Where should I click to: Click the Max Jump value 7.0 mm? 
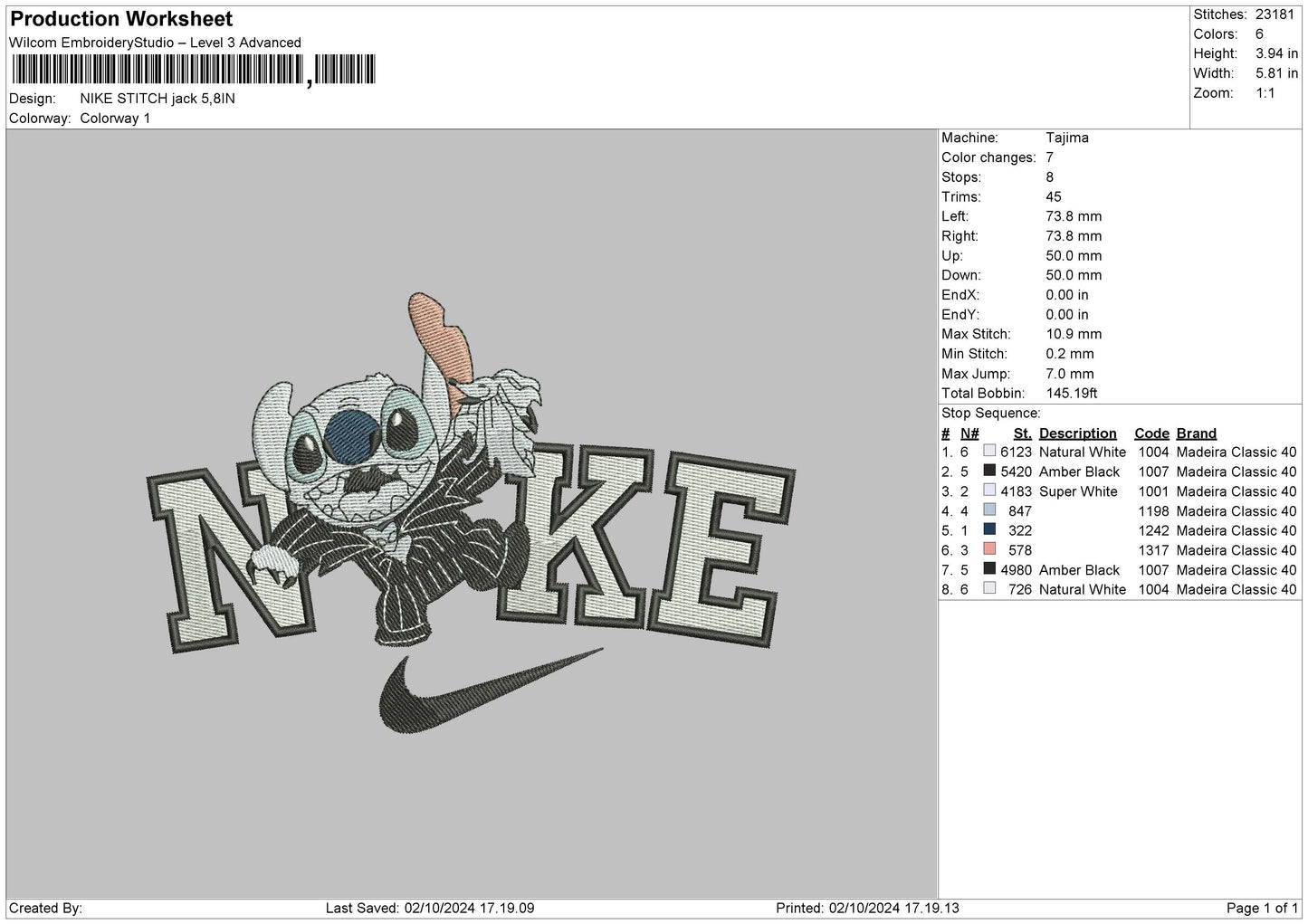pyautogui.click(x=1070, y=374)
